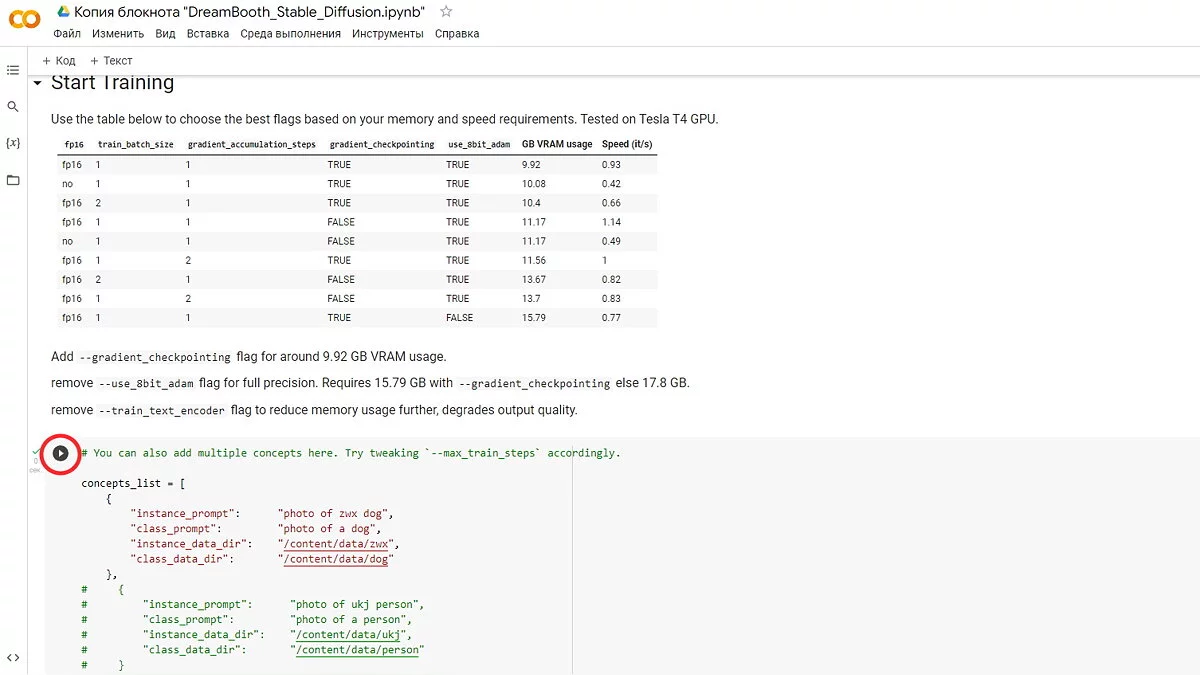This screenshot has width=1200, height=675.
Task: Click the Google Drive icon beside notebook title
Action: (62, 12)
